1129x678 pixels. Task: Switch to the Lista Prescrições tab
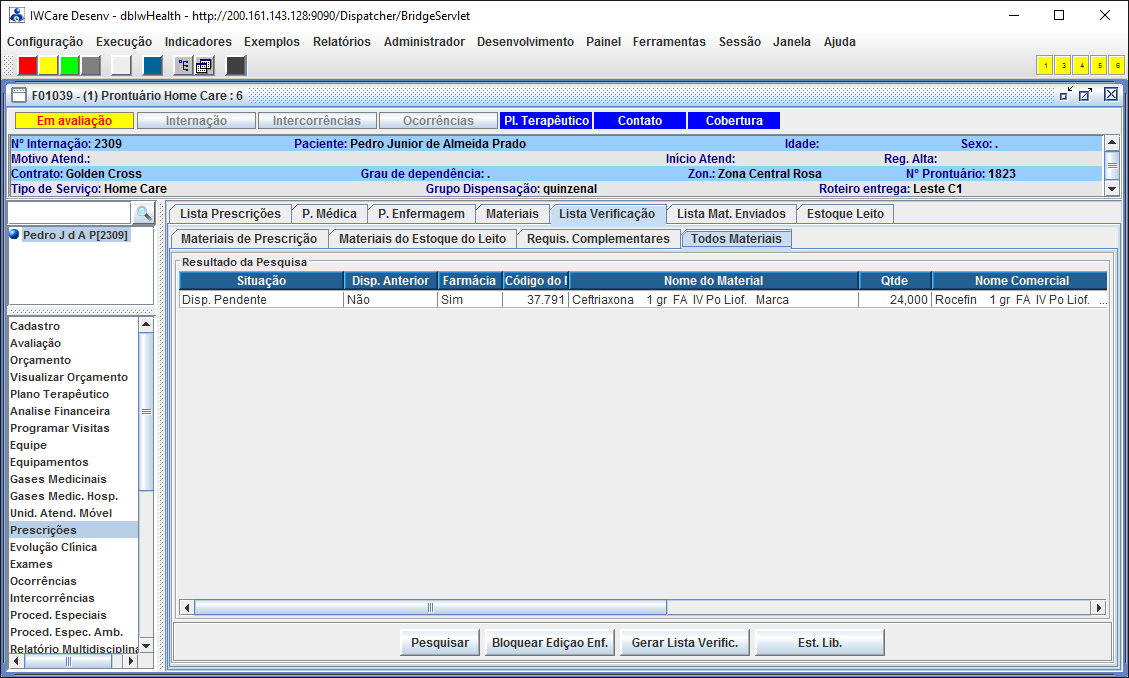coord(230,214)
